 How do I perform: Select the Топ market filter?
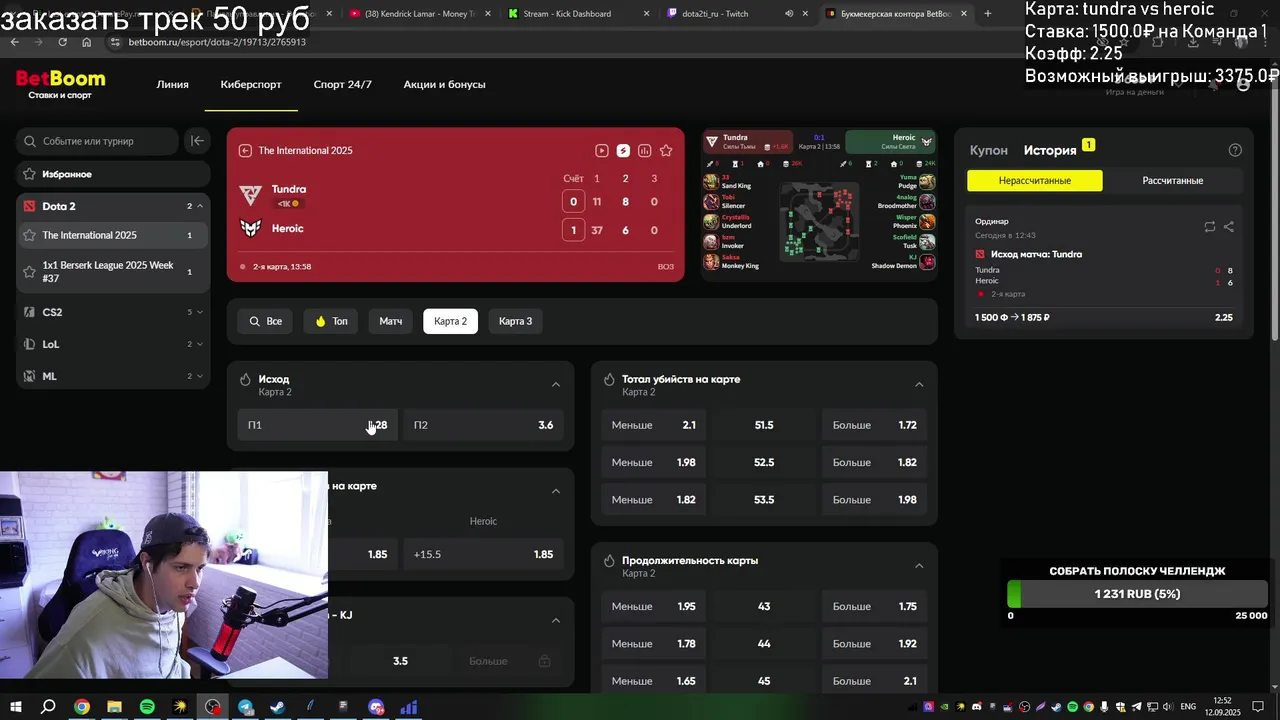click(x=331, y=321)
